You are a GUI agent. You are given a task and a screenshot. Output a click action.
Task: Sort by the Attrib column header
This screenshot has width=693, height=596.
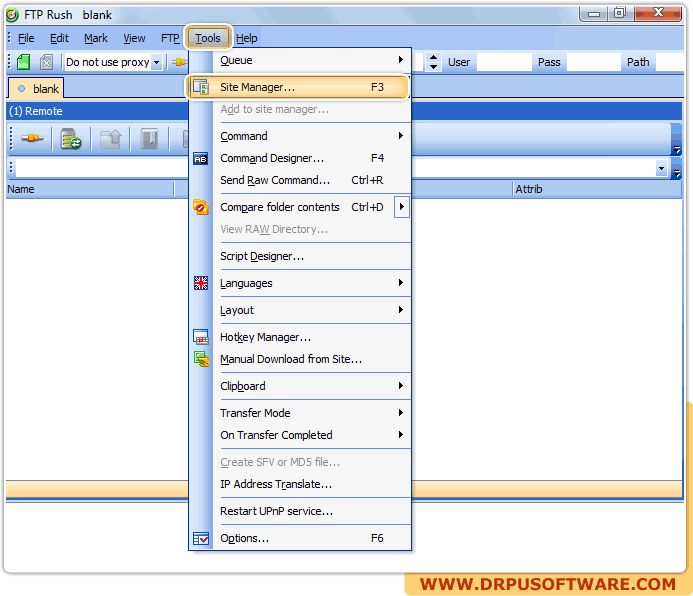[x=597, y=189]
